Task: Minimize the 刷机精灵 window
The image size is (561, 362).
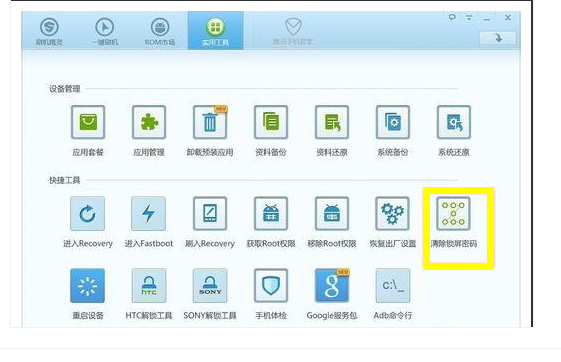Action: click(487, 19)
